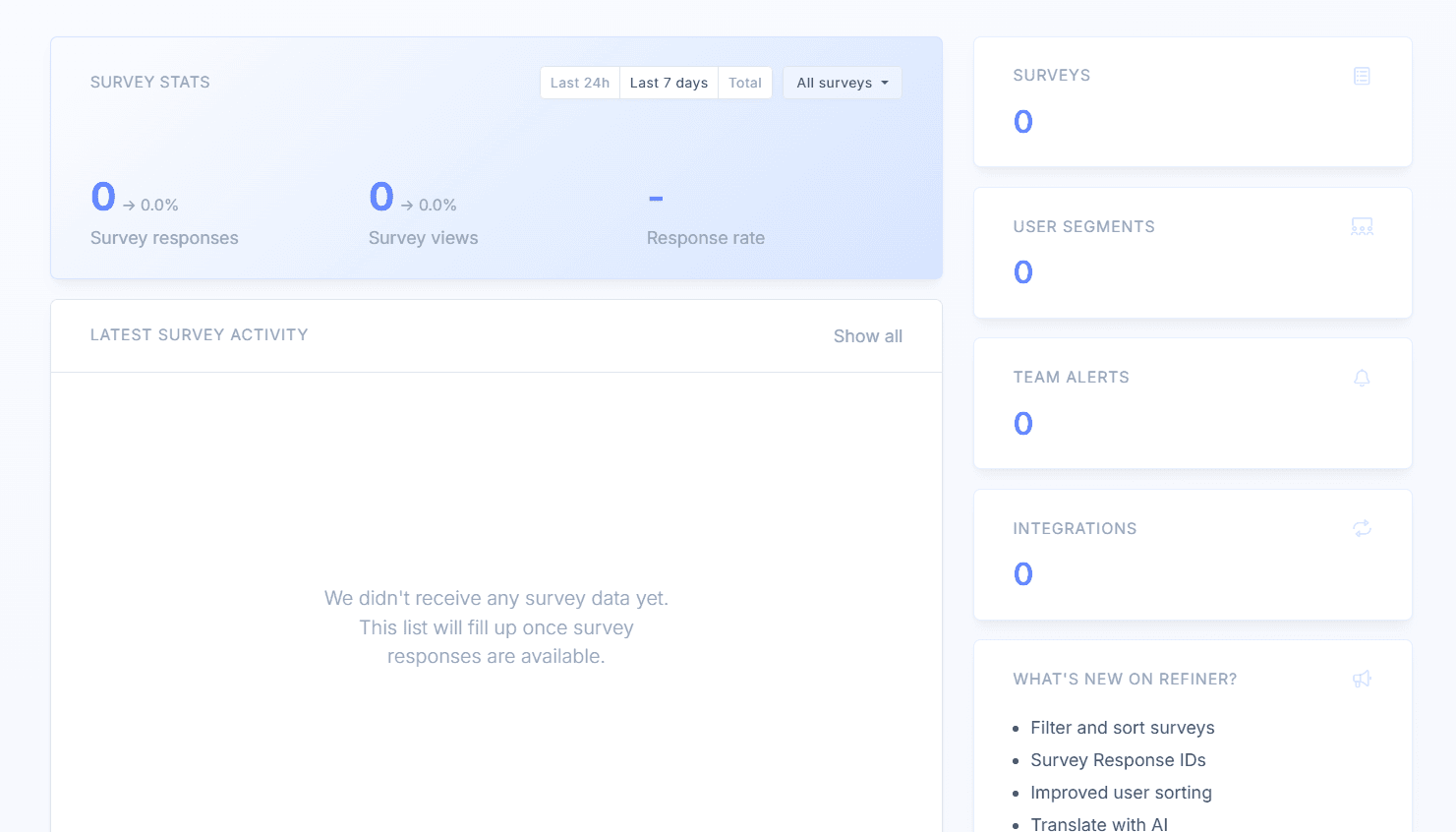The image size is (1456, 832).
Task: Click the SURVEYS card heading
Action: coord(1052,76)
